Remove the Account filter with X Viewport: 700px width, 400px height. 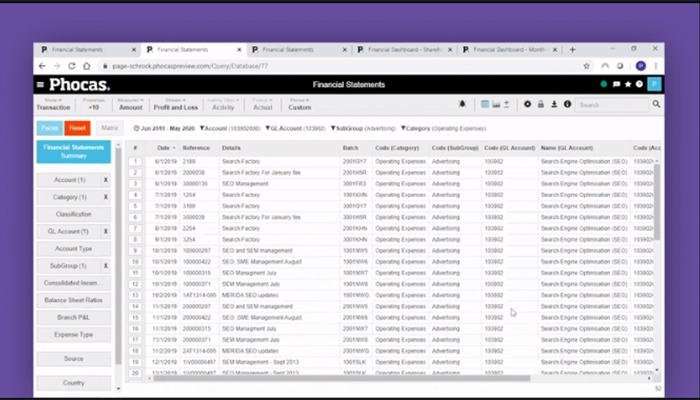click(x=106, y=180)
